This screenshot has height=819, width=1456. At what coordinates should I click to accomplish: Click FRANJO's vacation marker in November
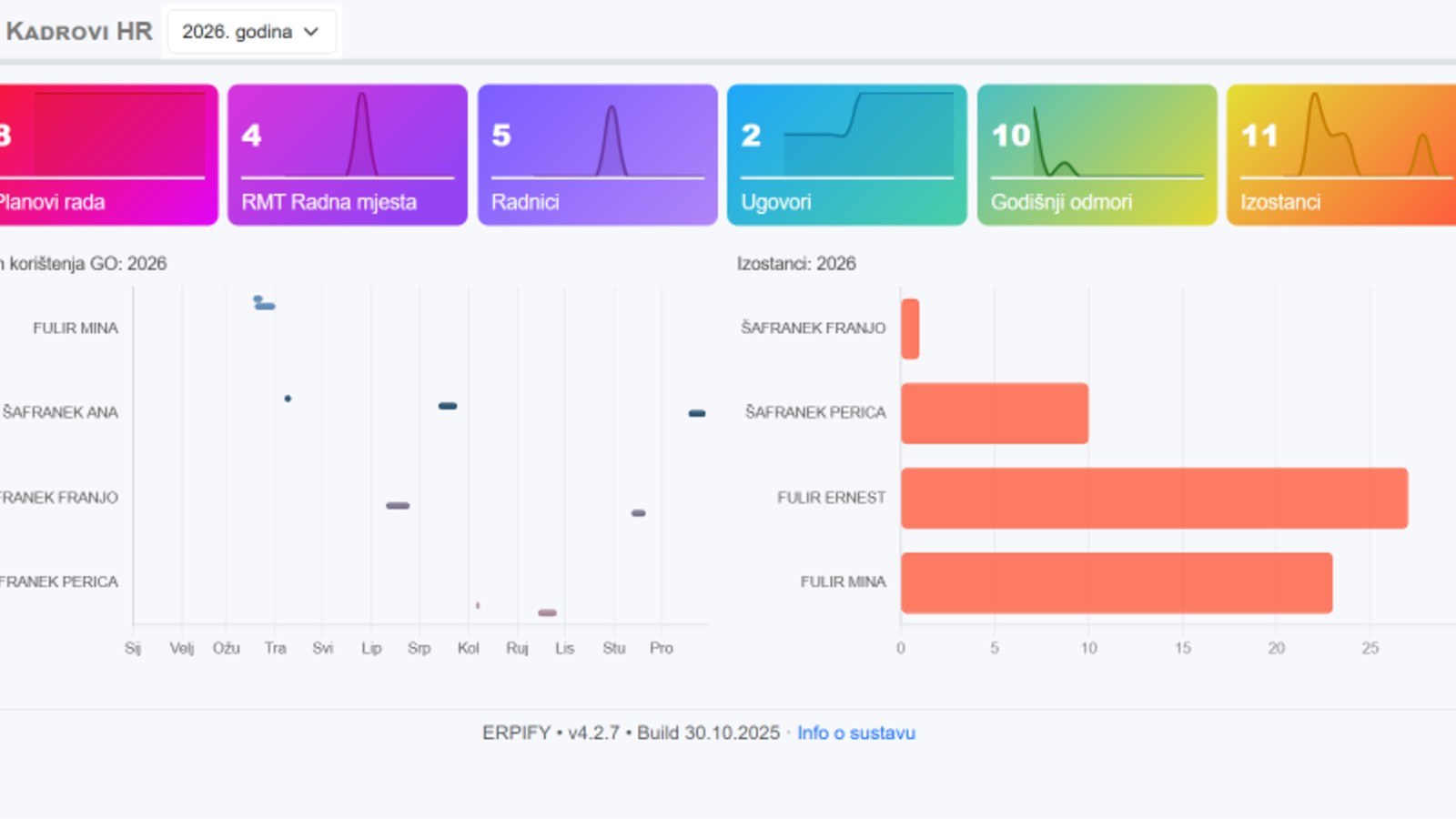(639, 513)
